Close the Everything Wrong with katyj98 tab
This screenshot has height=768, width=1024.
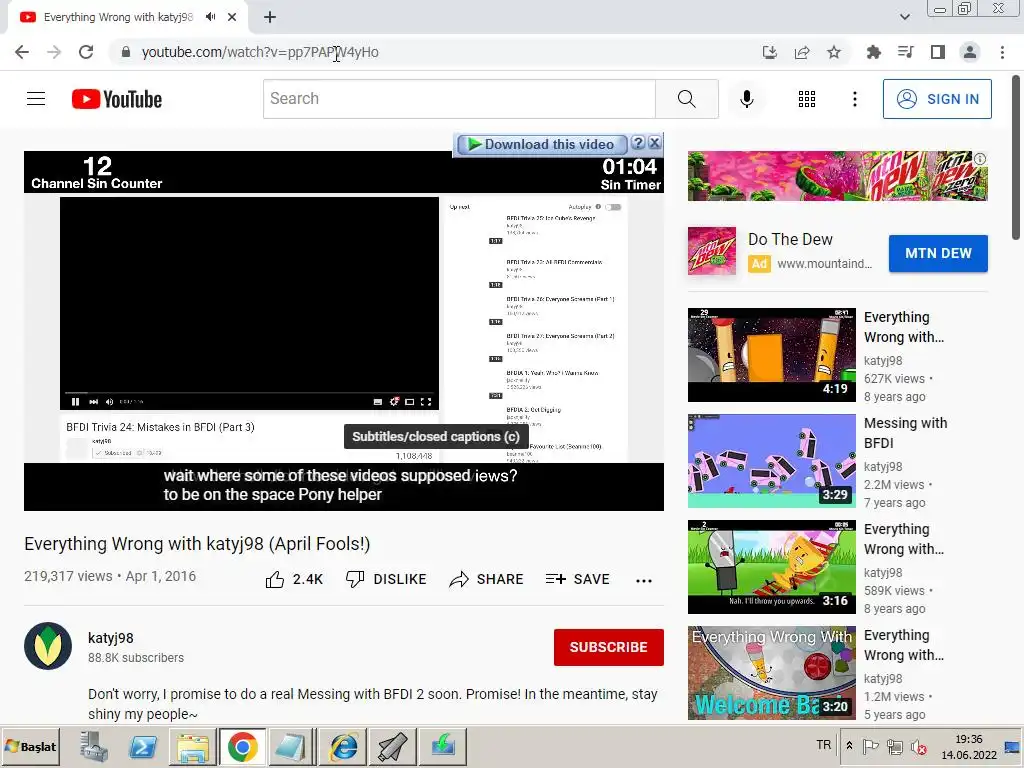pos(232,17)
